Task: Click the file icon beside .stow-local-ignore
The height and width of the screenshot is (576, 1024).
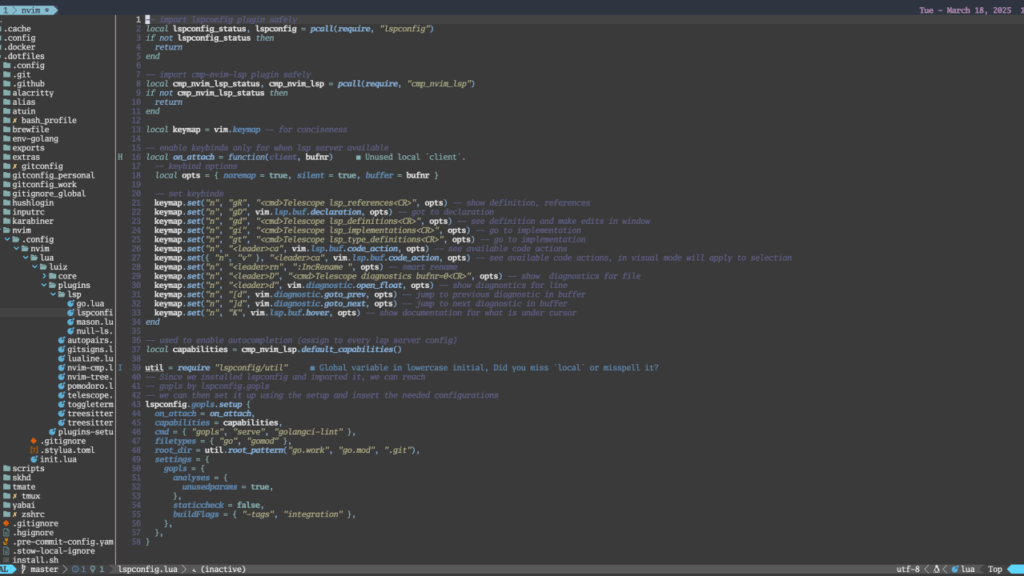Action: (7, 551)
